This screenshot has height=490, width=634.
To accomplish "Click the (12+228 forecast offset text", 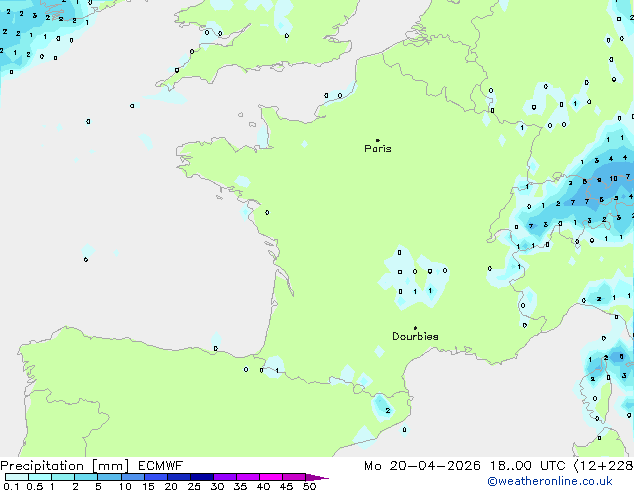I will click(x=602, y=466).
